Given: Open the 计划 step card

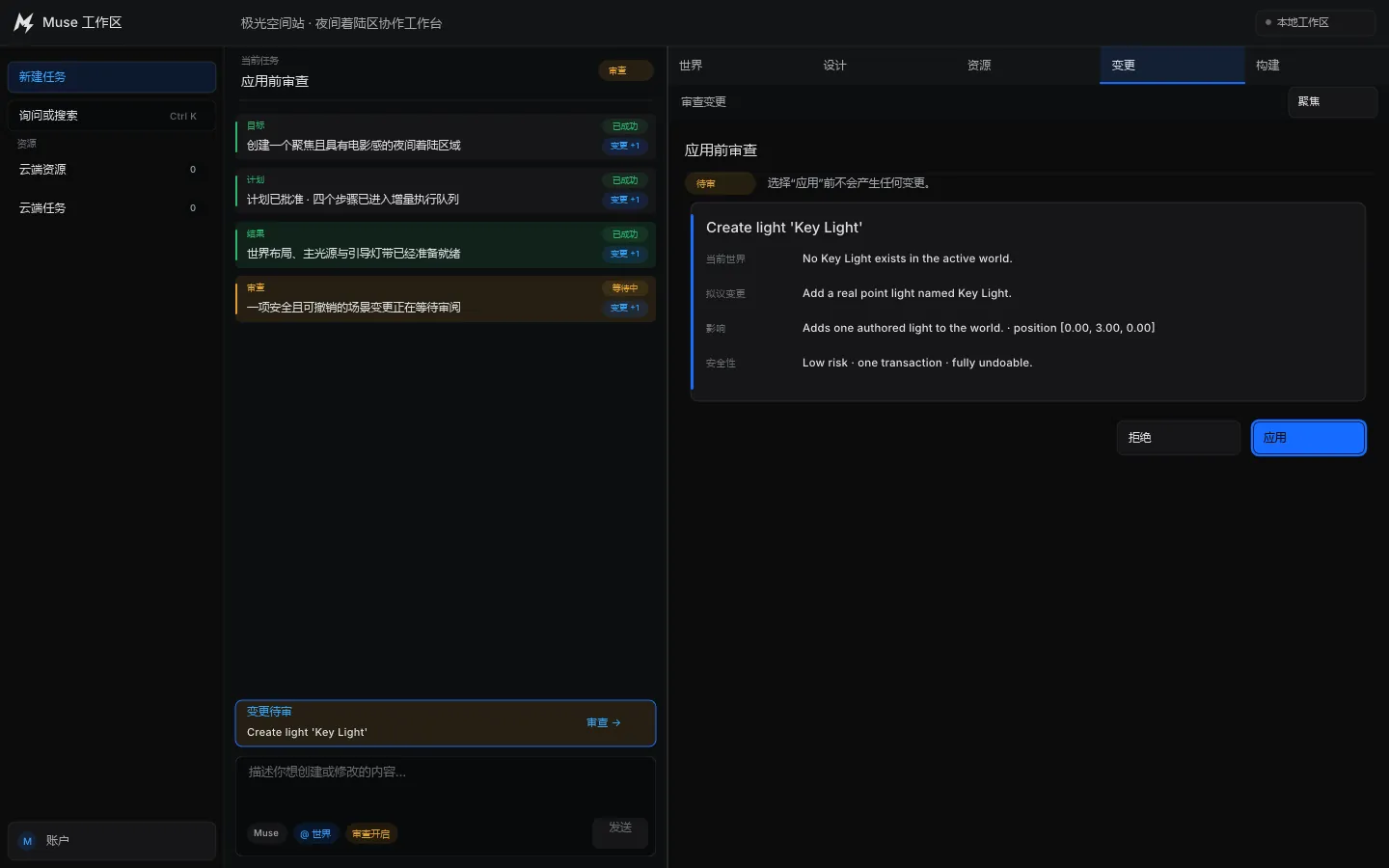Looking at the screenshot, I should coord(446,191).
